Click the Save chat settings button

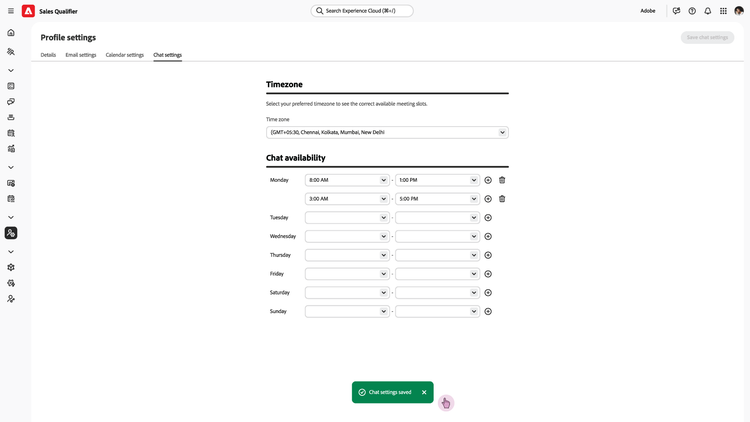707,37
